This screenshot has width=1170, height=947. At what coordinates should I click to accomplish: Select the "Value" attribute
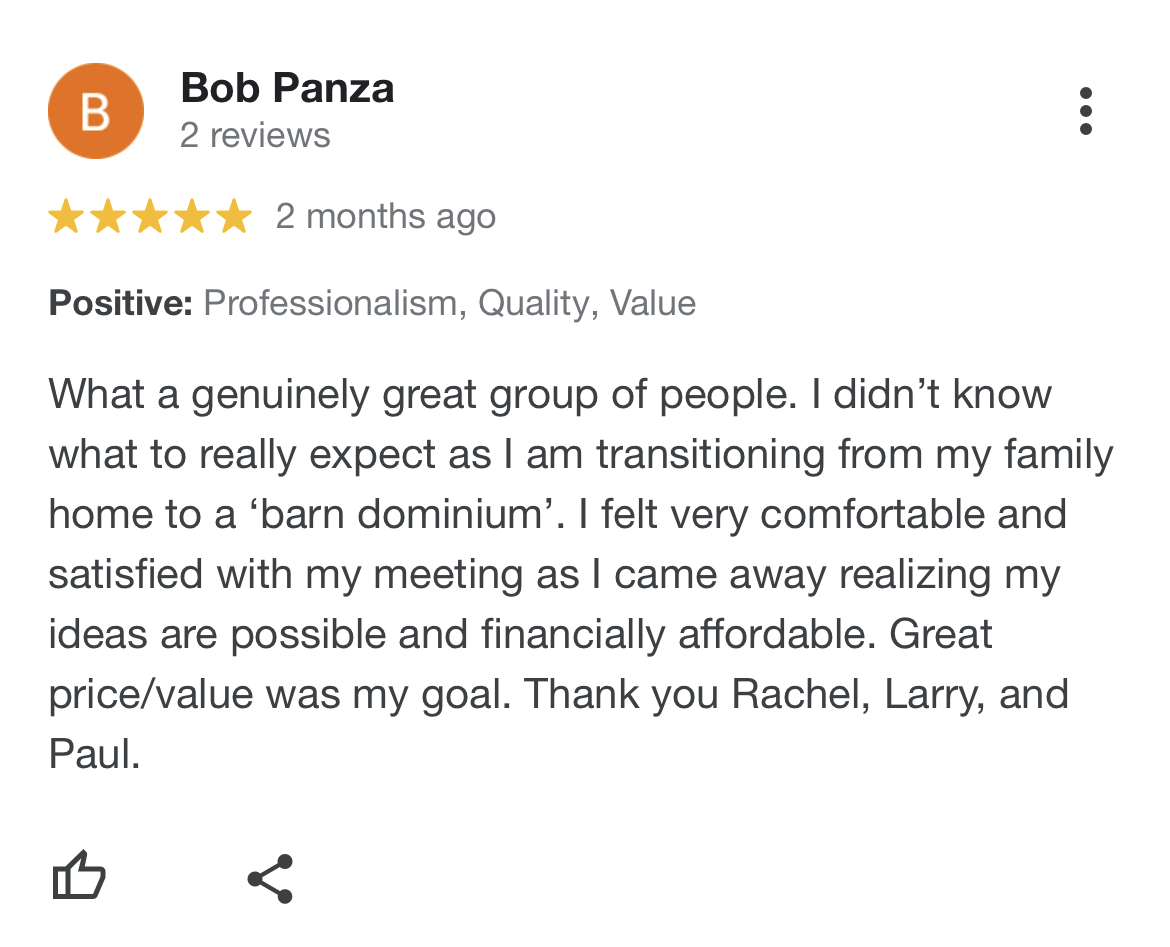(x=653, y=303)
